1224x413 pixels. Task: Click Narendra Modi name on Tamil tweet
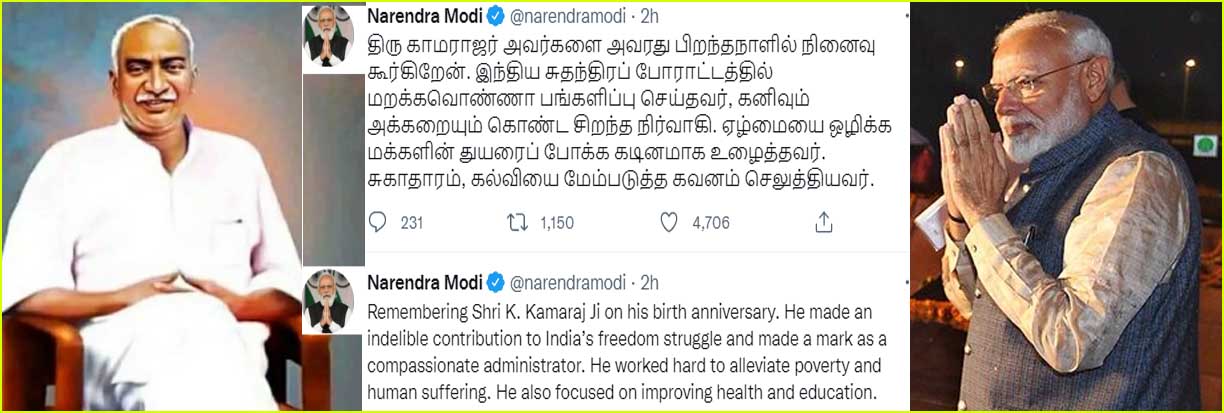[x=424, y=17]
